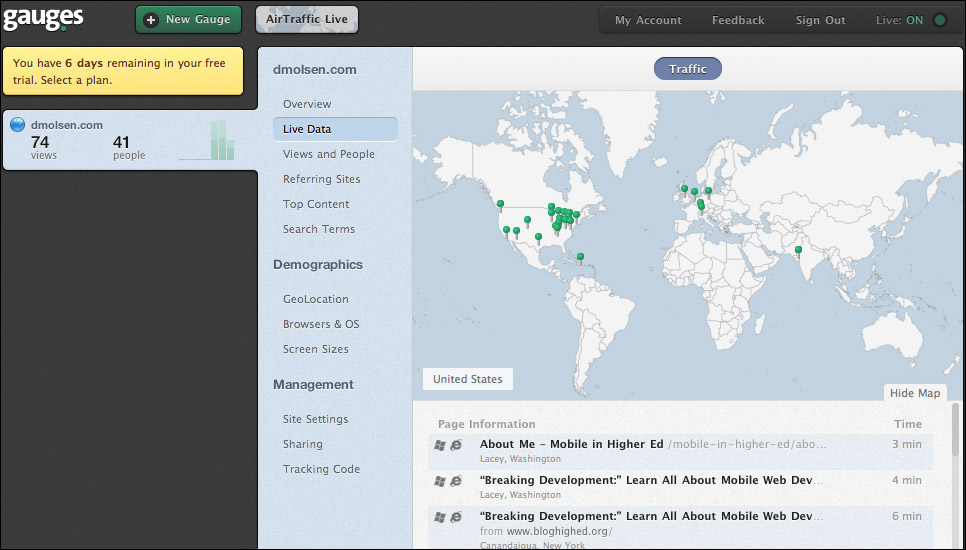Click the views bar chart for dmolsen.com
The image size is (966, 550).
pyautogui.click(x=207, y=140)
